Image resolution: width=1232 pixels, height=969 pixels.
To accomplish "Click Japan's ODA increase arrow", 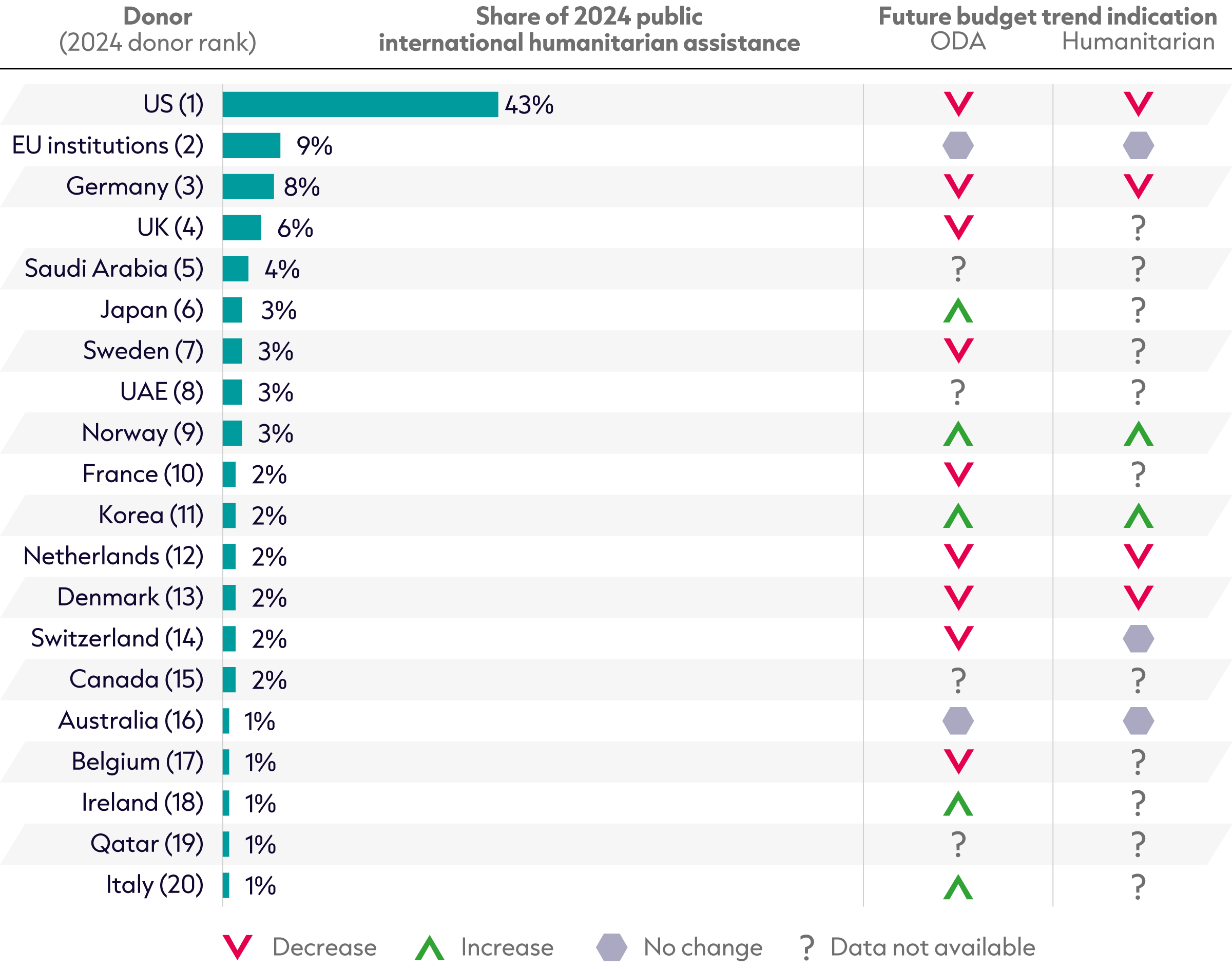I will tap(958, 310).
